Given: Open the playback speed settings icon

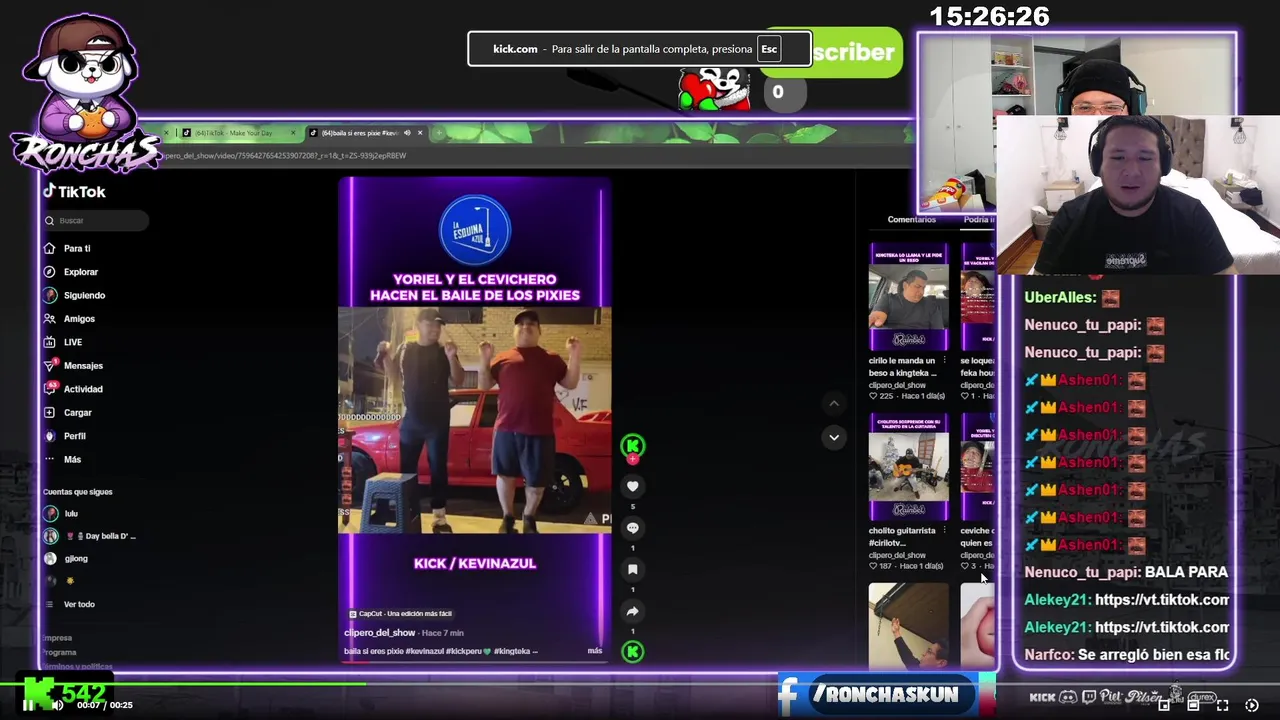Looking at the screenshot, I should pos(1251,705).
